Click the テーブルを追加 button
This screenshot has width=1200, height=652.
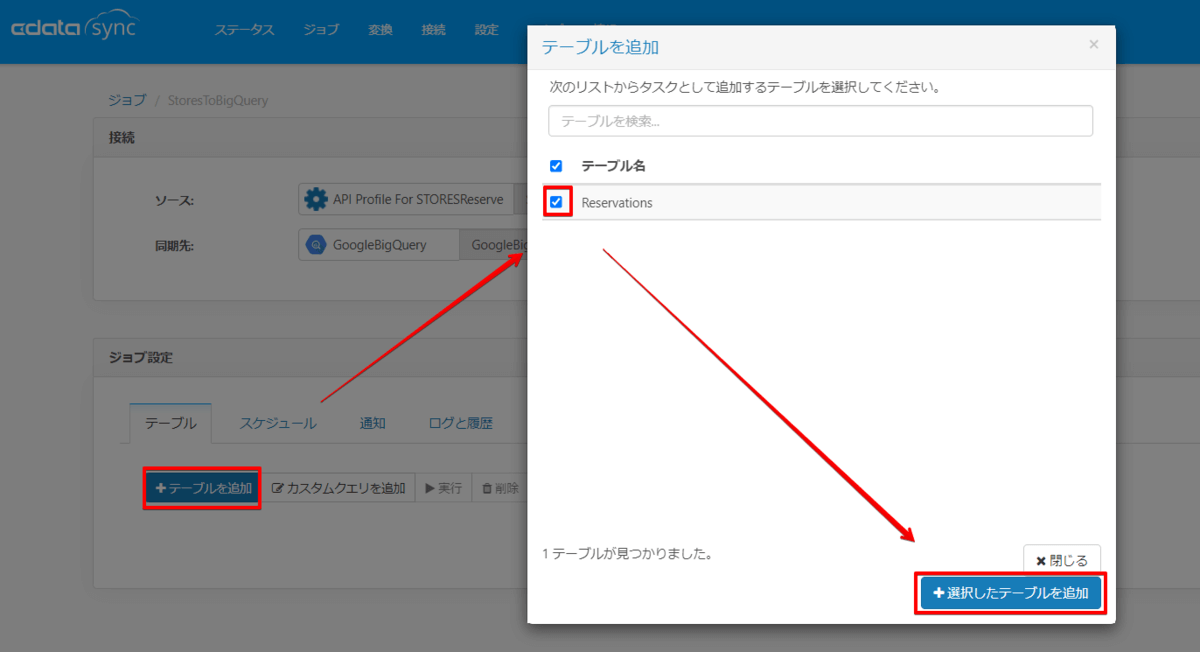[203, 488]
